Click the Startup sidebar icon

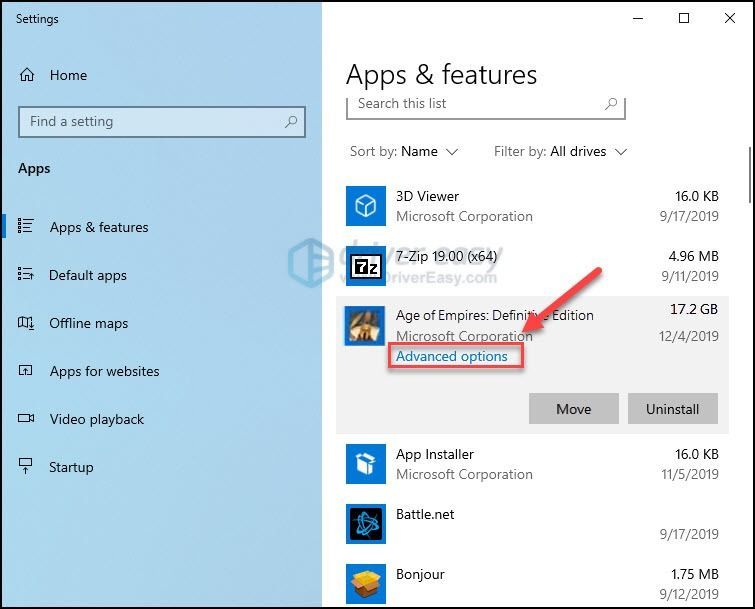click(x=26, y=466)
